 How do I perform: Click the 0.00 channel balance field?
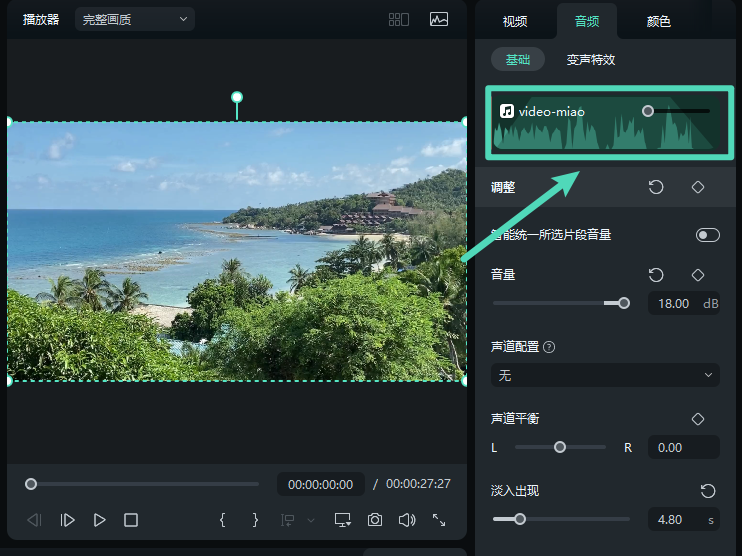tap(684, 447)
